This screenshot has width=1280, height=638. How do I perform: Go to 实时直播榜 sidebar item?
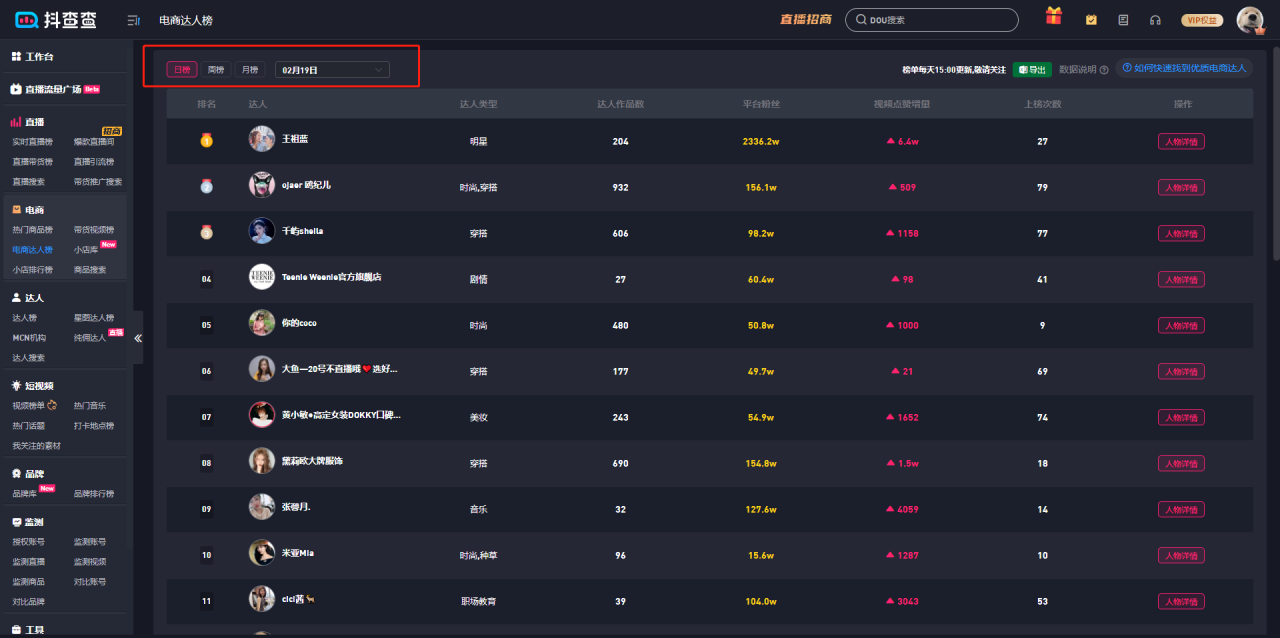click(32, 142)
